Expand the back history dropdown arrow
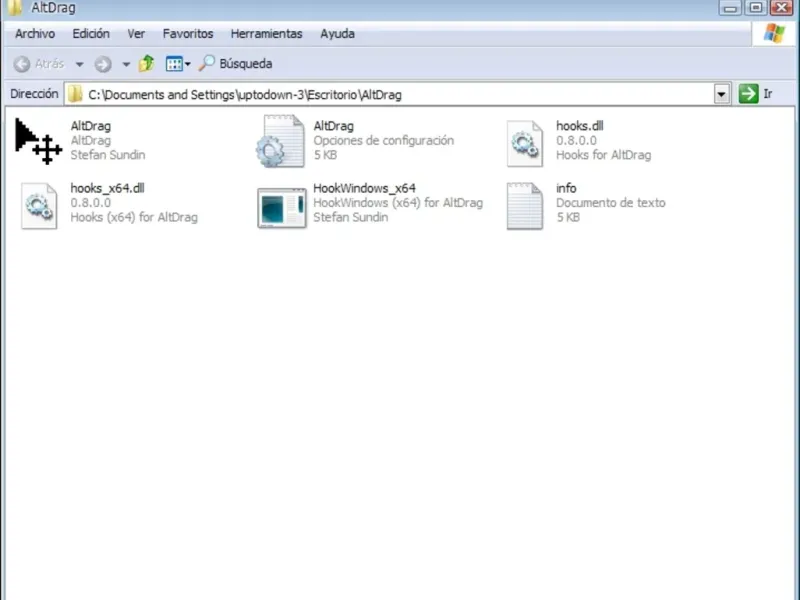The width and height of the screenshot is (800, 600). [80, 64]
